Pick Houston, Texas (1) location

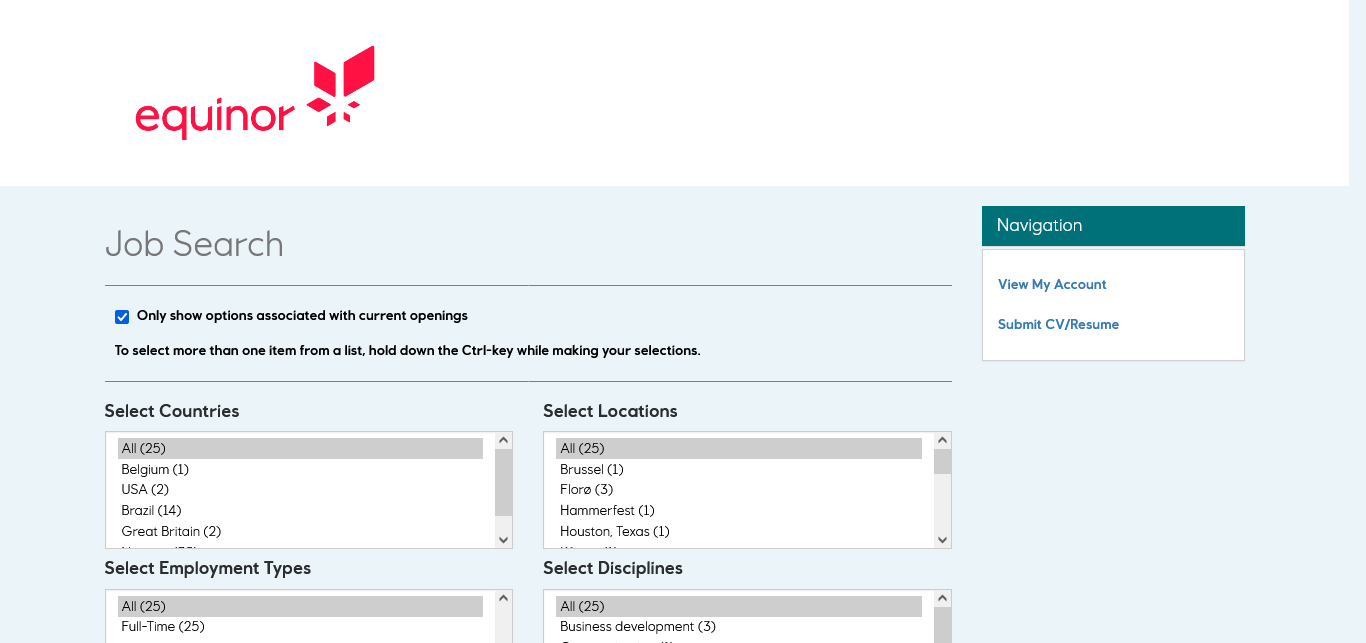(x=614, y=532)
